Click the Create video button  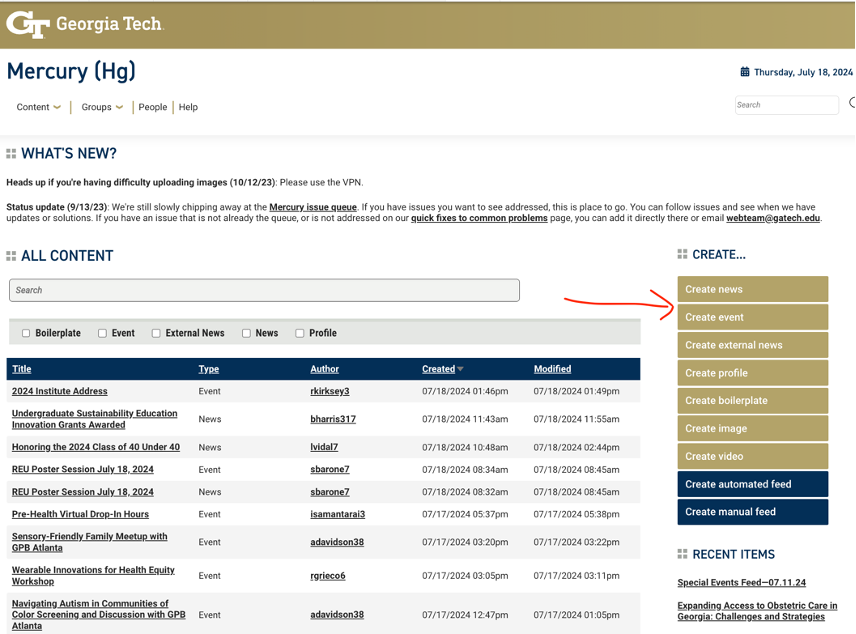tap(753, 456)
